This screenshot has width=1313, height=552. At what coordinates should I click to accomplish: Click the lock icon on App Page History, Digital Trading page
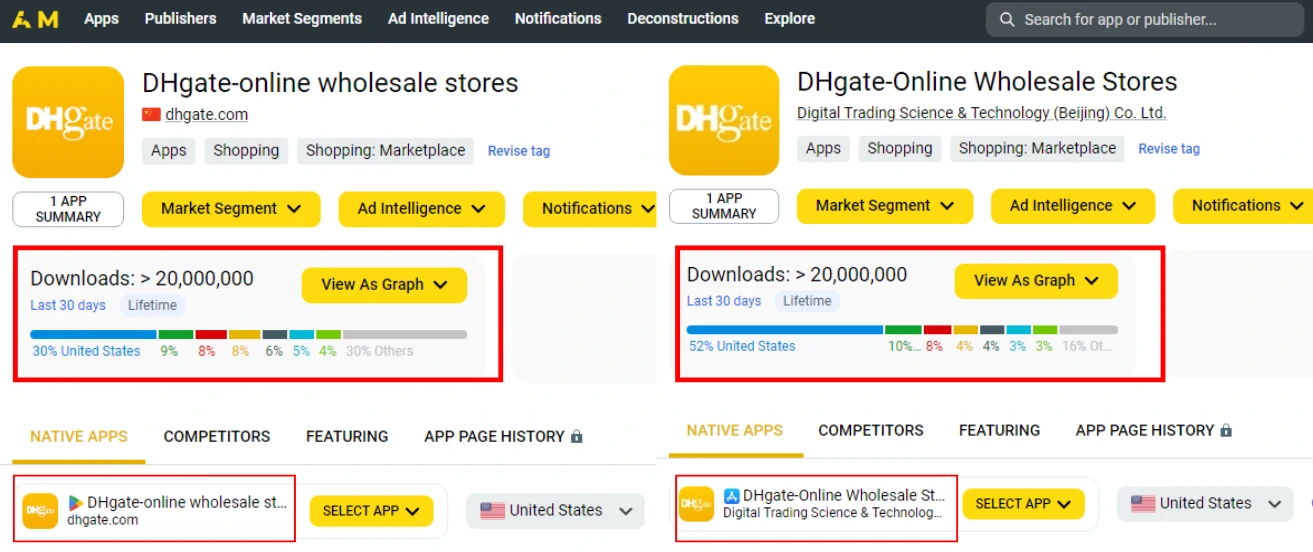click(1226, 431)
